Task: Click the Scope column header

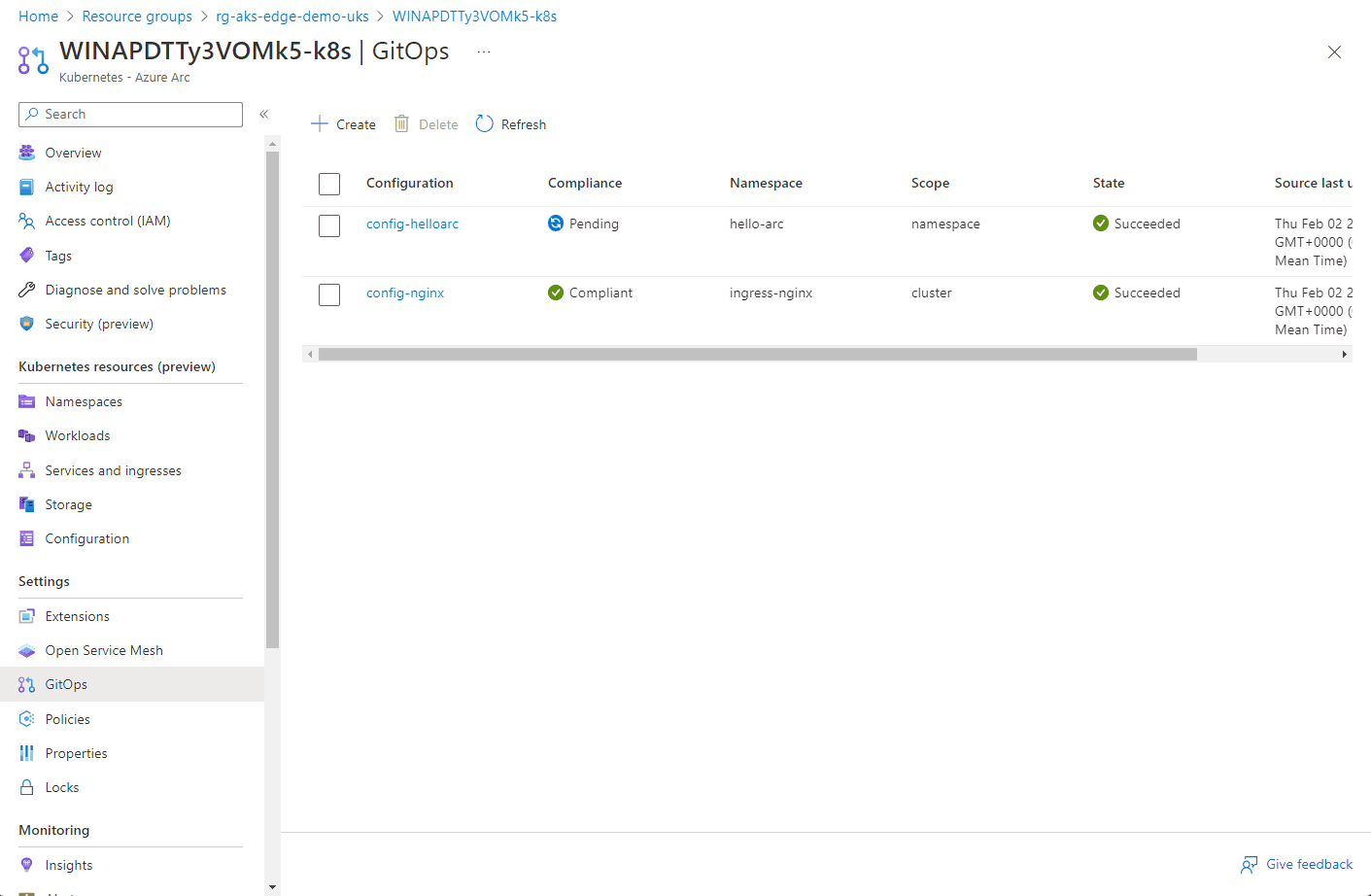Action: pyautogui.click(x=930, y=183)
